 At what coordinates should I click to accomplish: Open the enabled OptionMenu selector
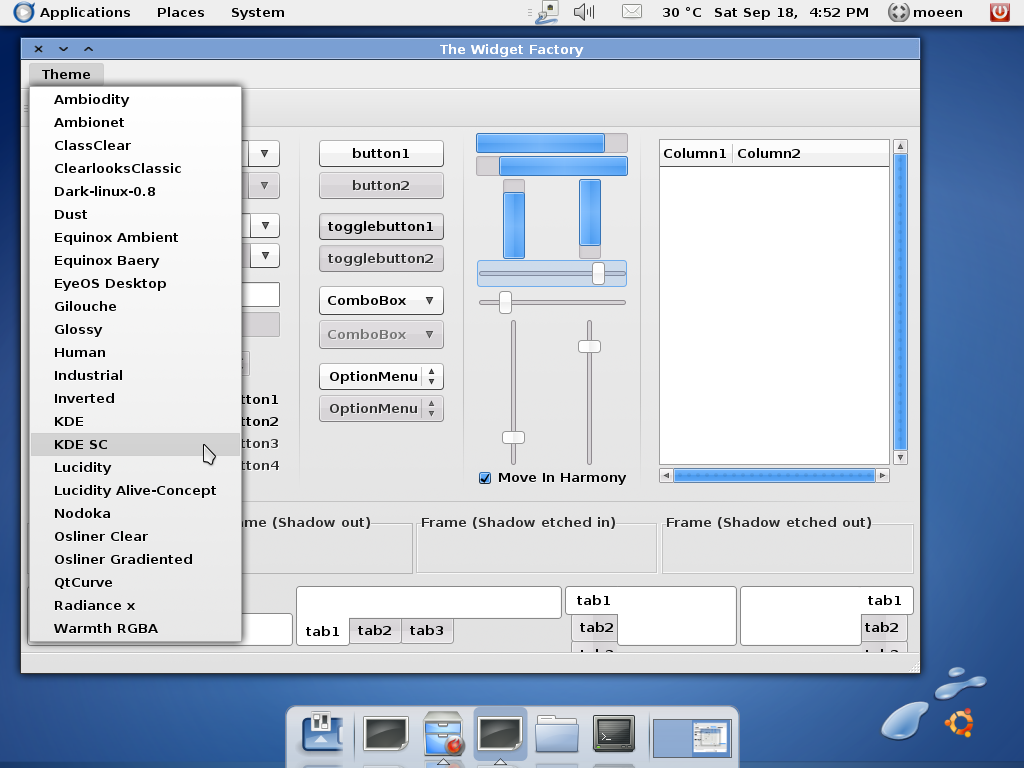point(381,376)
